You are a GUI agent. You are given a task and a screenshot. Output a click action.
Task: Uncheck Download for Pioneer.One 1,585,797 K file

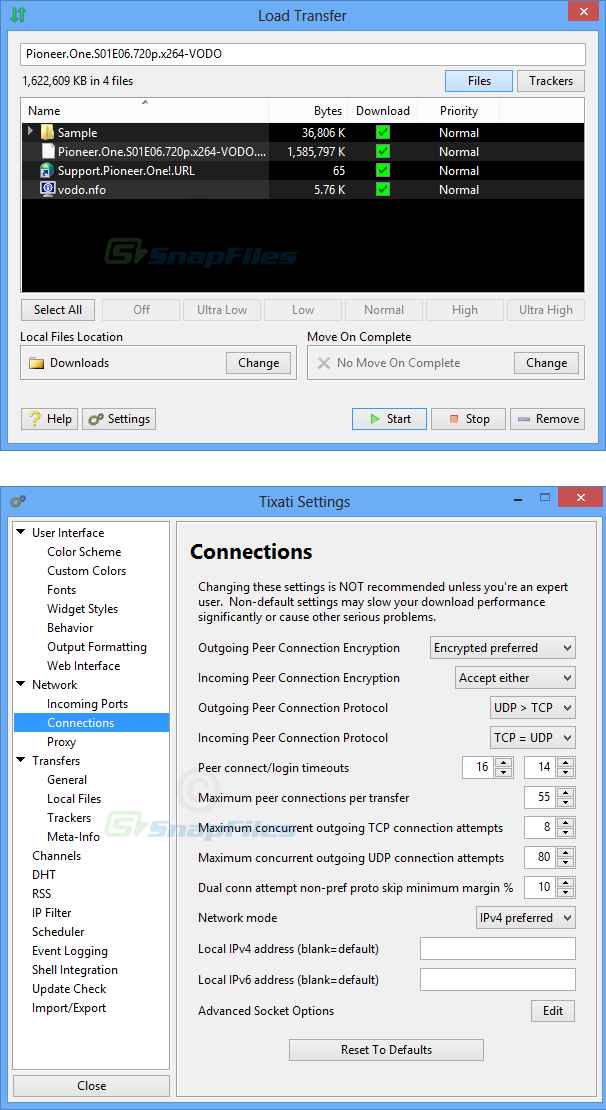[x=383, y=151]
